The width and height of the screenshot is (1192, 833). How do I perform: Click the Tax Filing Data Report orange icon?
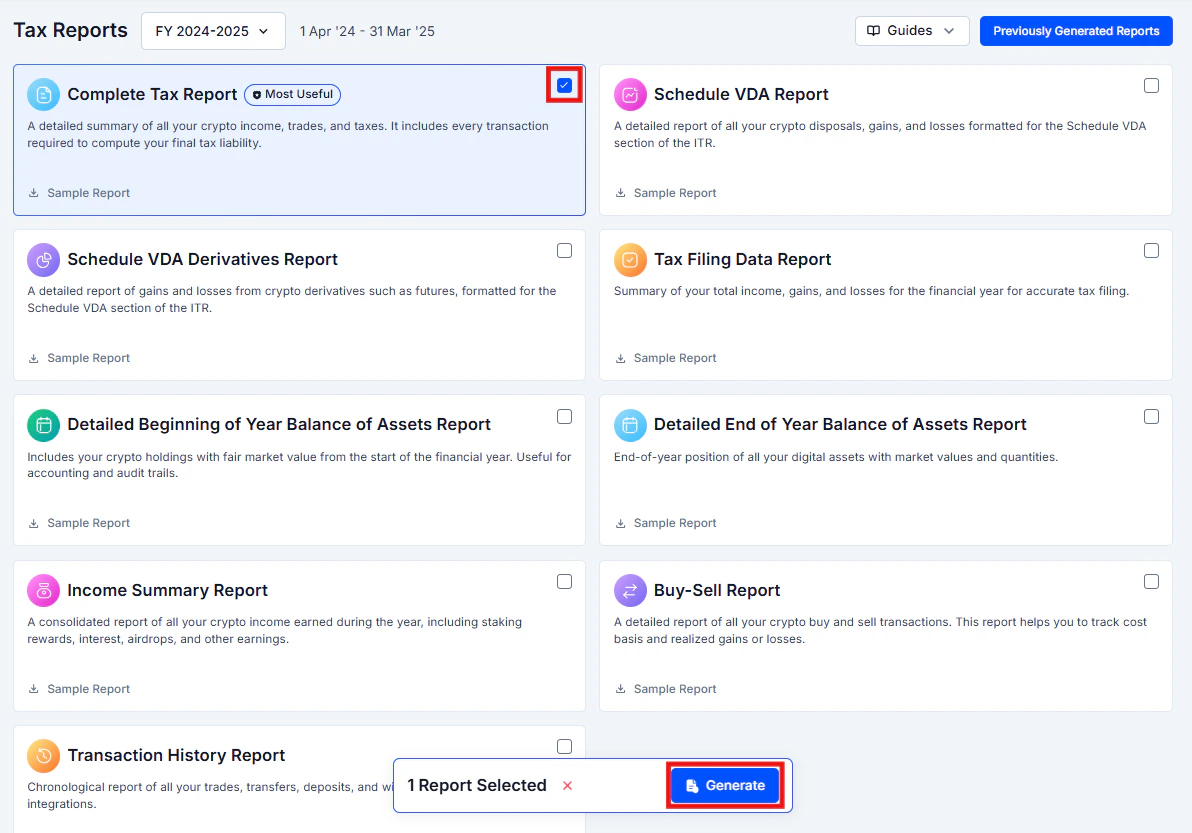point(630,260)
